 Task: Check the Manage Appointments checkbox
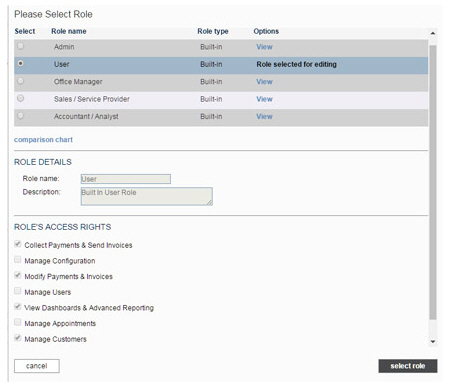[18, 322]
